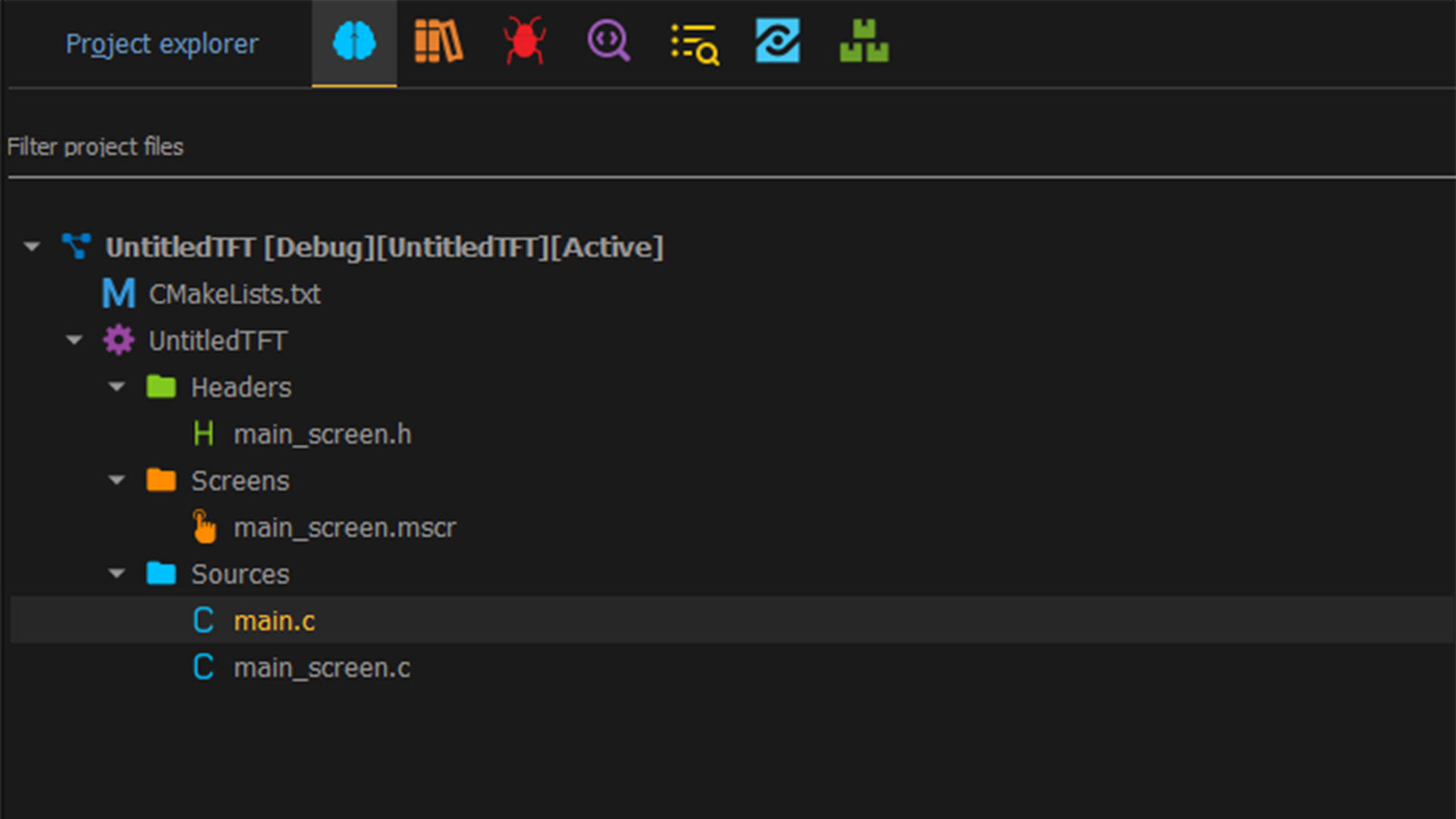1456x819 pixels.
Task: Open main_screen.h header file
Action: 323,433
